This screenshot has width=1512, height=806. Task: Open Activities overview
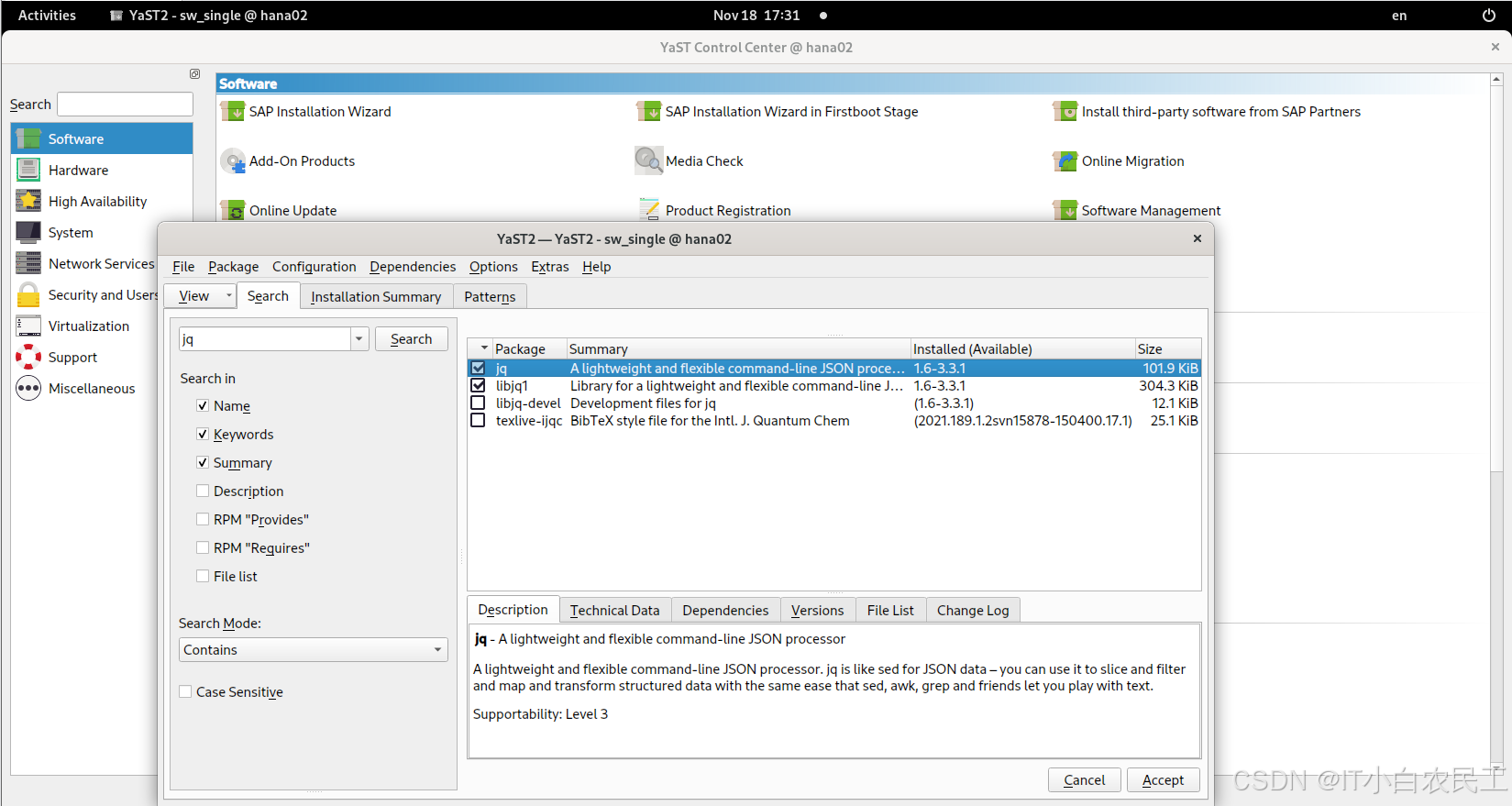[x=47, y=15]
